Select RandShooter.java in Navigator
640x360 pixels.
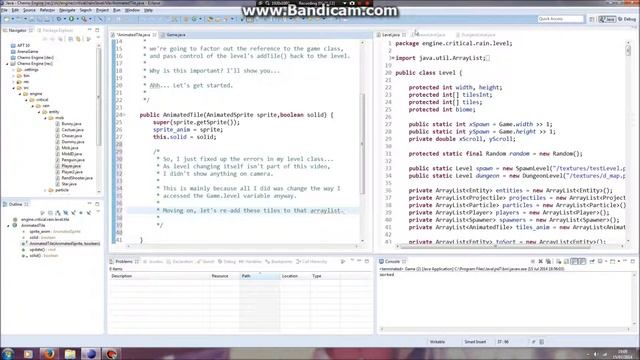(77, 178)
